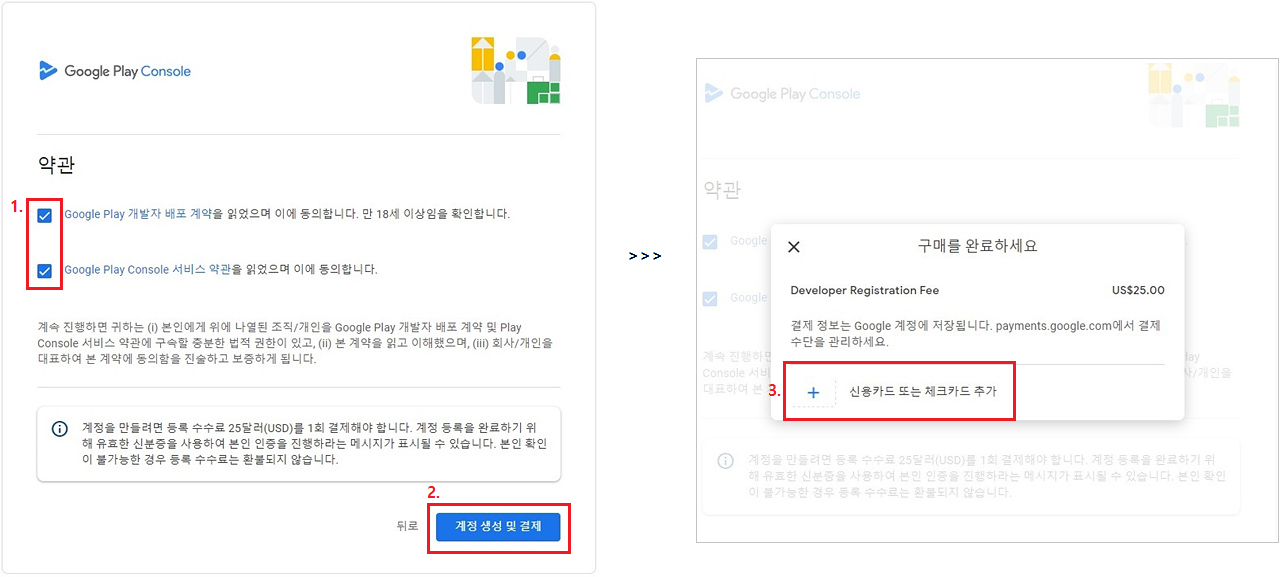Go back with the 뒤로 button
Image resolution: width=1285 pixels, height=577 pixels.
point(406,526)
